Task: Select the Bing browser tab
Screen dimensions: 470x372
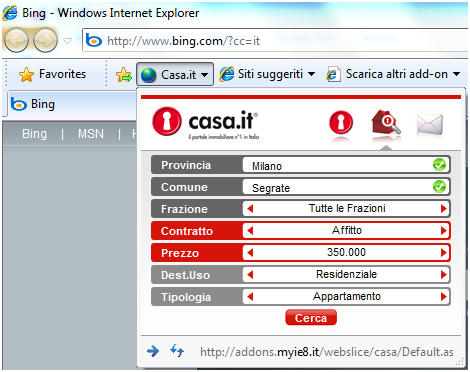Action: click(72, 104)
